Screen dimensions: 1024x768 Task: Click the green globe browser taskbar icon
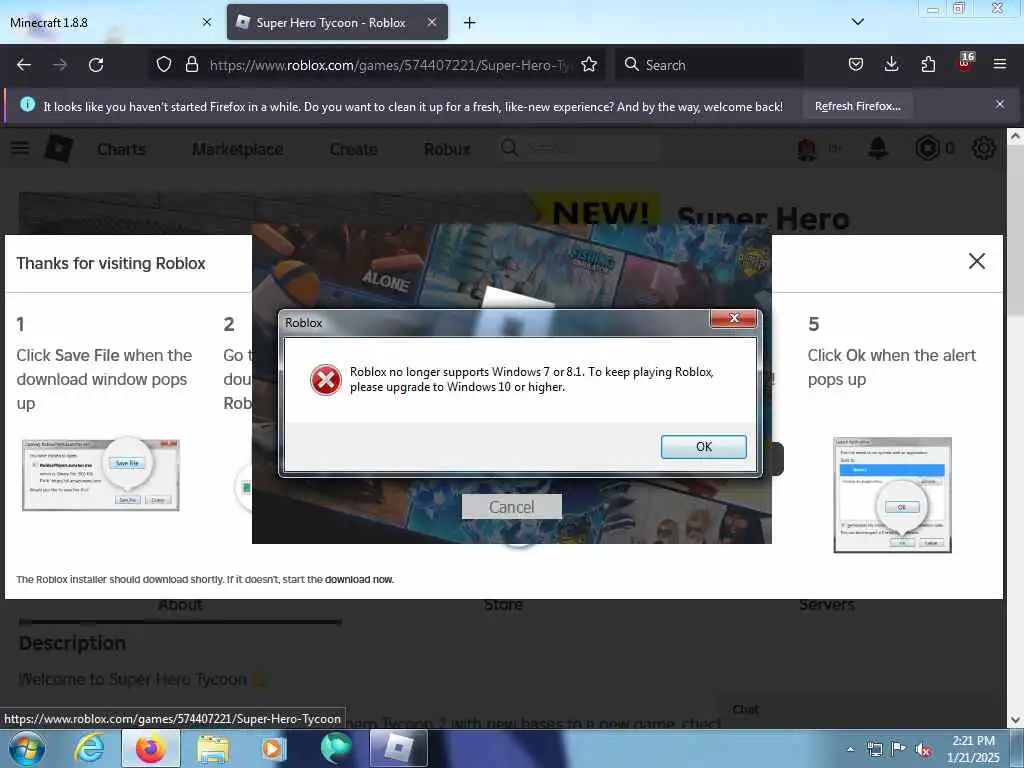(x=336, y=748)
